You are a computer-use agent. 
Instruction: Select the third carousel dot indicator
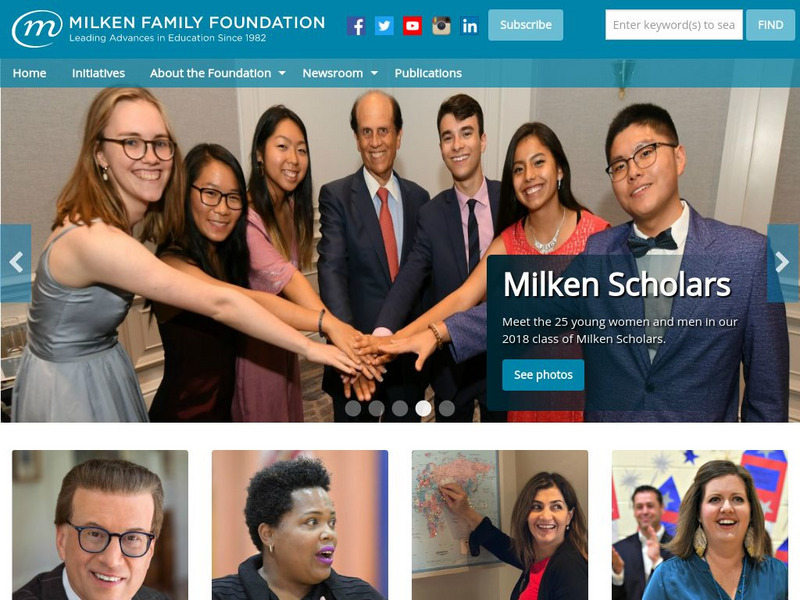point(400,408)
